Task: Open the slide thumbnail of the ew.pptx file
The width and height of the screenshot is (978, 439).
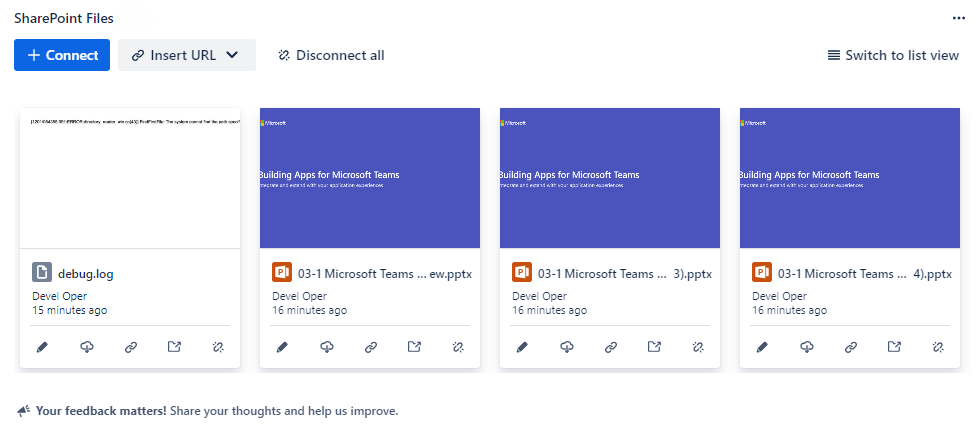Action: point(370,178)
